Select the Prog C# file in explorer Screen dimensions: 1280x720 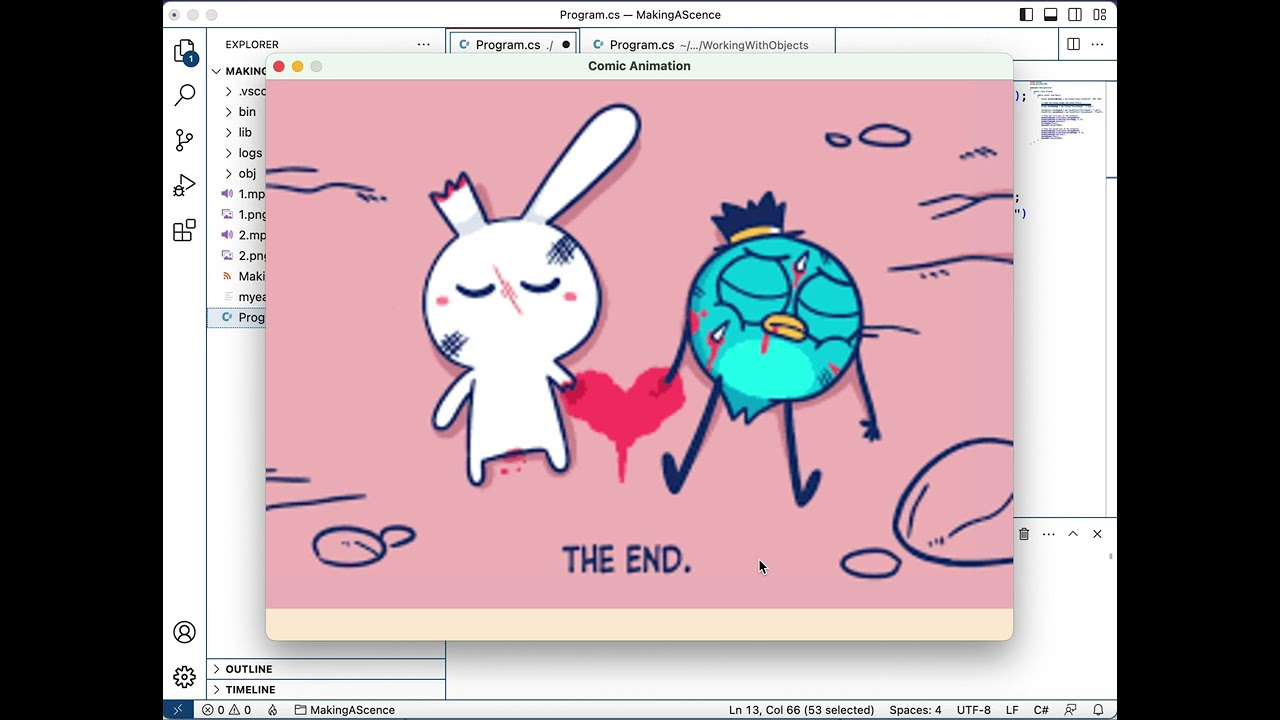pyautogui.click(x=237, y=317)
